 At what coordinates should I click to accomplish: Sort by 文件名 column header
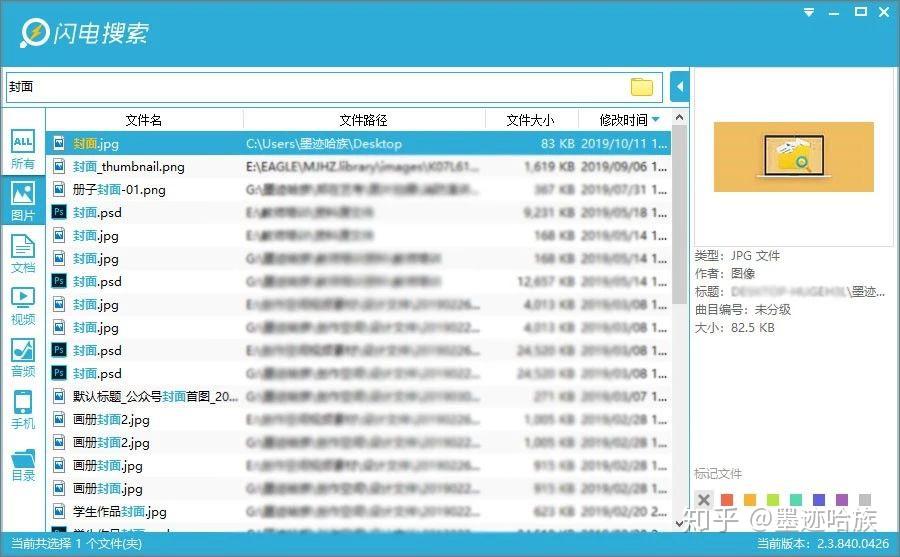143,120
